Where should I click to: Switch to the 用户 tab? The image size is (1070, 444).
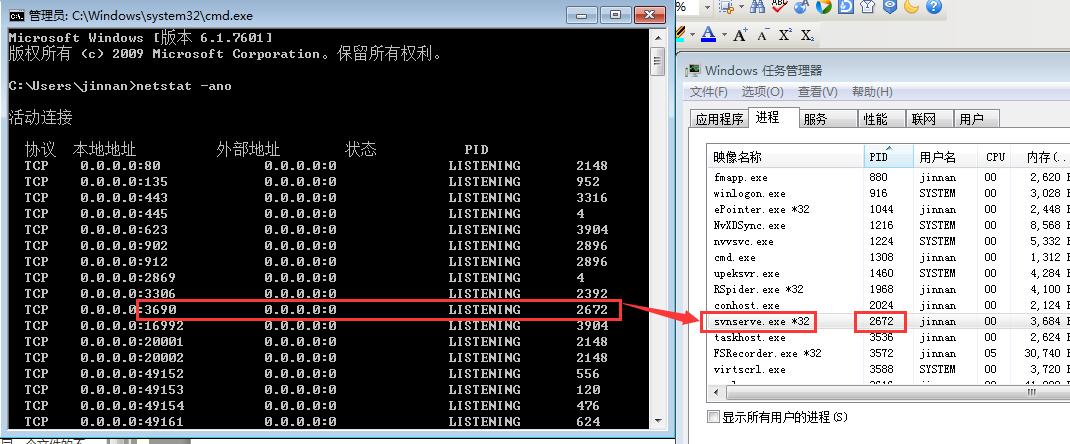[976, 119]
